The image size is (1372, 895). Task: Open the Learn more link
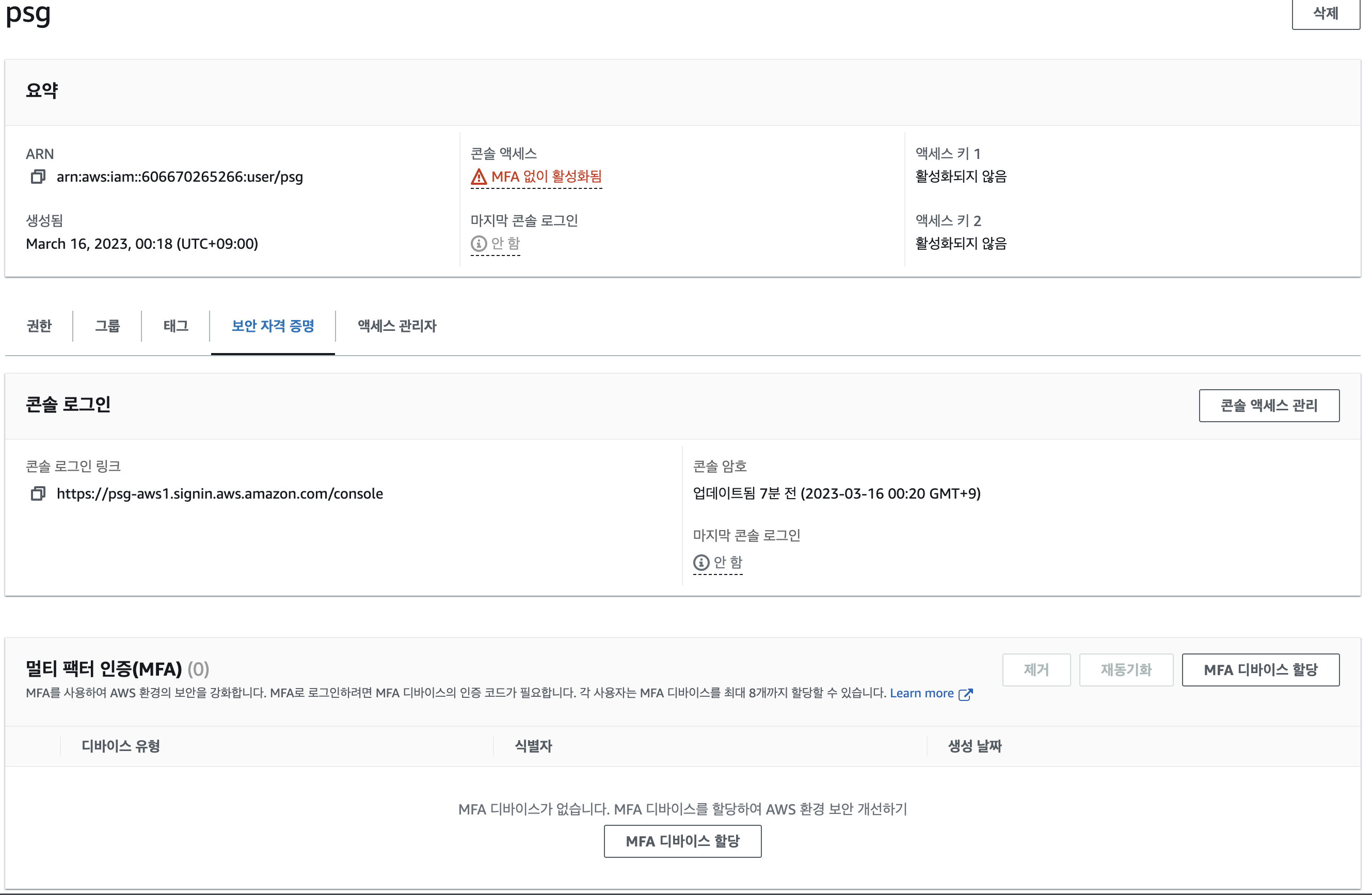[x=921, y=693]
